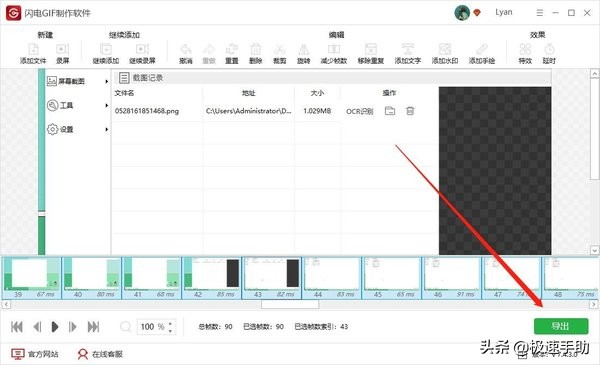Click the 文件名 column header
The width and height of the screenshot is (600, 365).
124,93
